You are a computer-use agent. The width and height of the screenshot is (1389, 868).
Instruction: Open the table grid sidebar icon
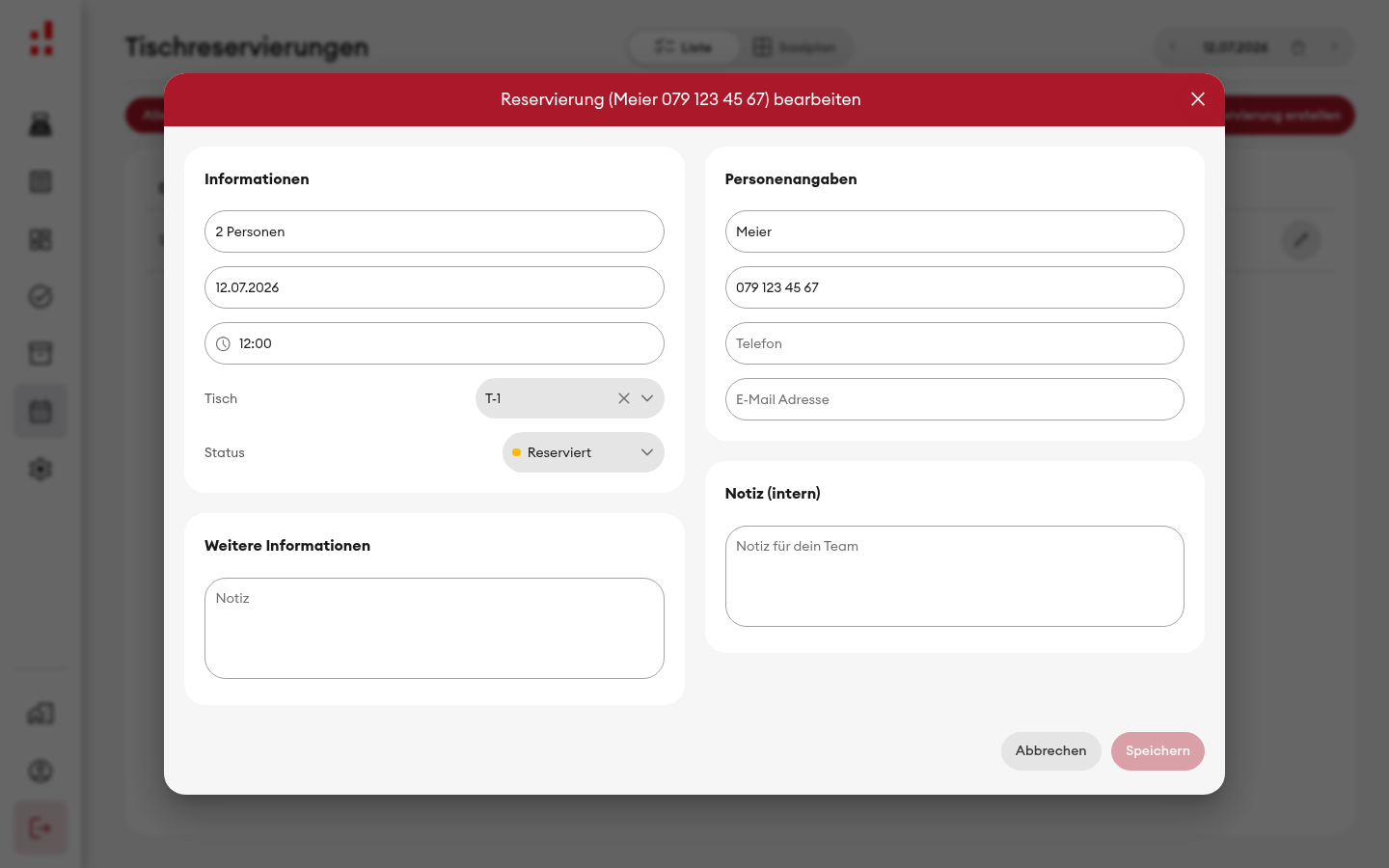41,181
